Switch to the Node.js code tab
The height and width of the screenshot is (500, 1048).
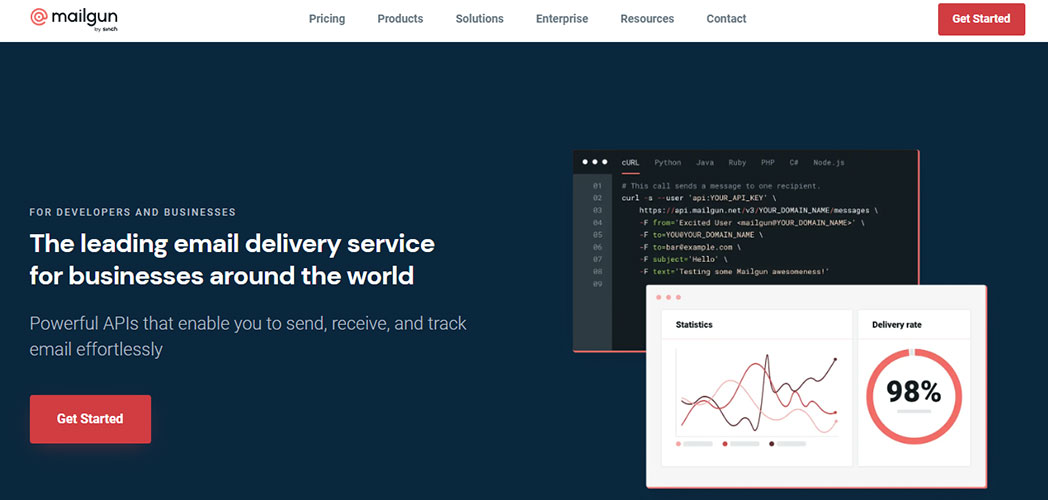[829, 162]
